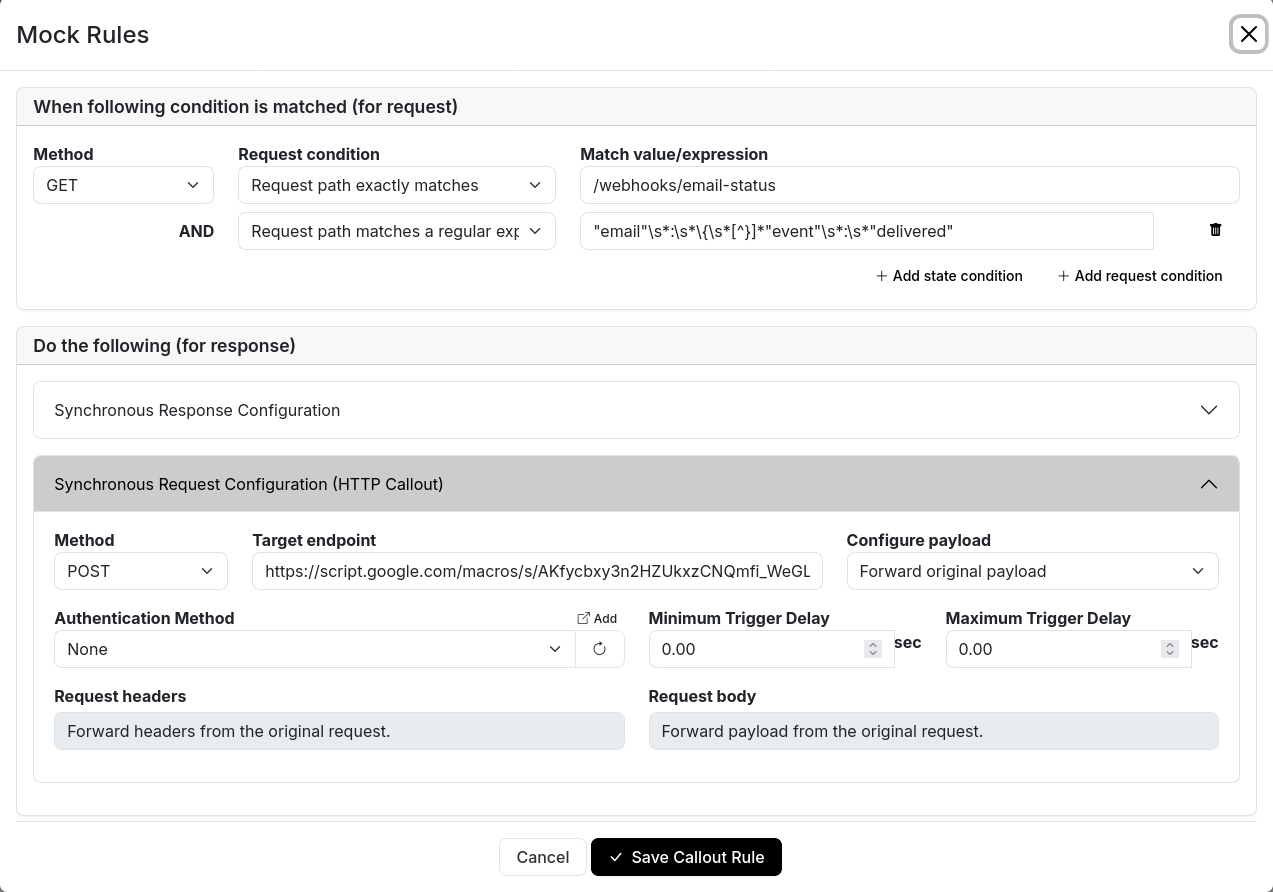
Task: Close the Mock Rules dialog
Action: tap(1248, 34)
